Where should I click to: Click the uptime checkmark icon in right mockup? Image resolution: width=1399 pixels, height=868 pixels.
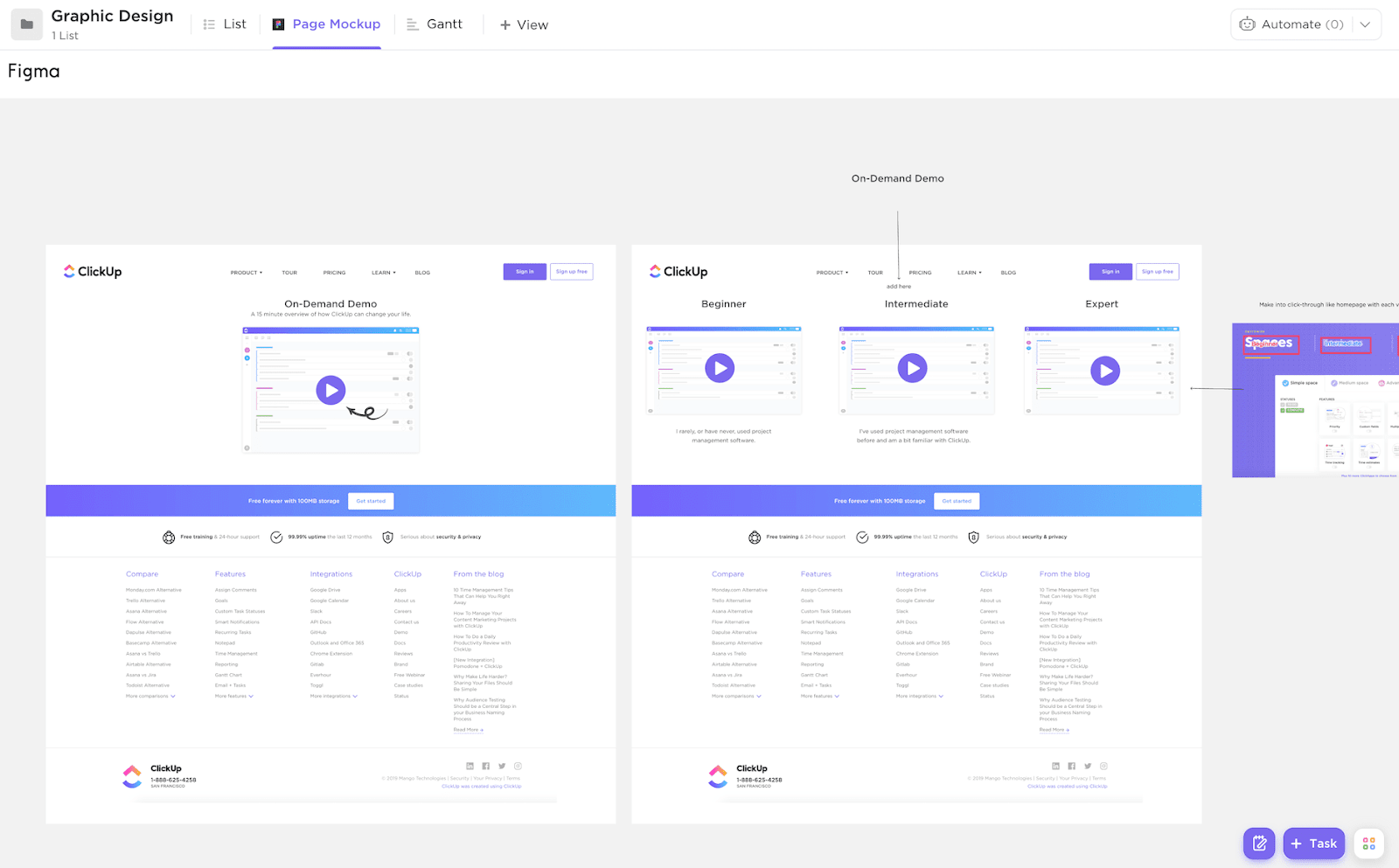pyautogui.click(x=862, y=537)
